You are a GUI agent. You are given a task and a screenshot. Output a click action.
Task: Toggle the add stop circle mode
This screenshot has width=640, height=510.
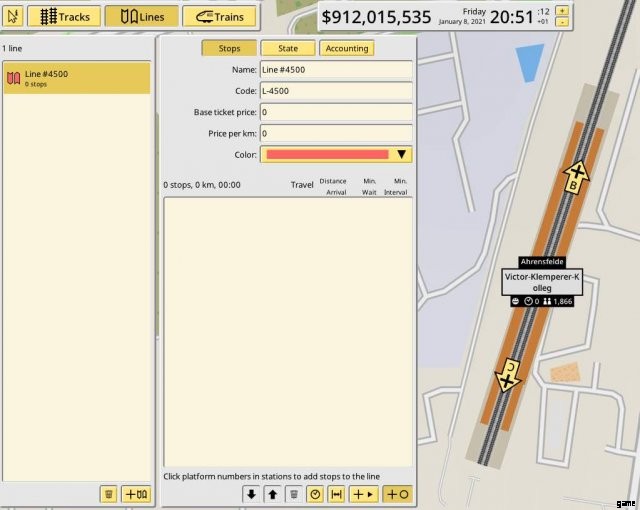397,494
